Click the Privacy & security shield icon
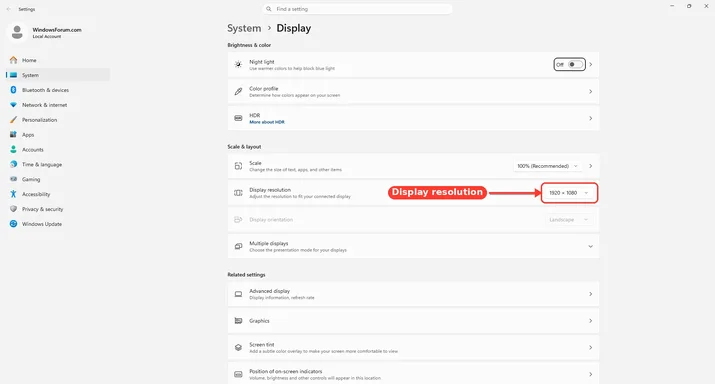The image size is (715, 384). (13, 209)
